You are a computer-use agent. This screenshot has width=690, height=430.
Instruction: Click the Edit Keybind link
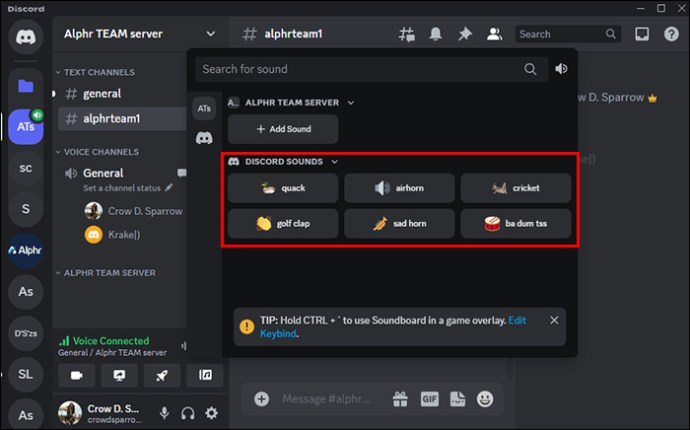393,327
